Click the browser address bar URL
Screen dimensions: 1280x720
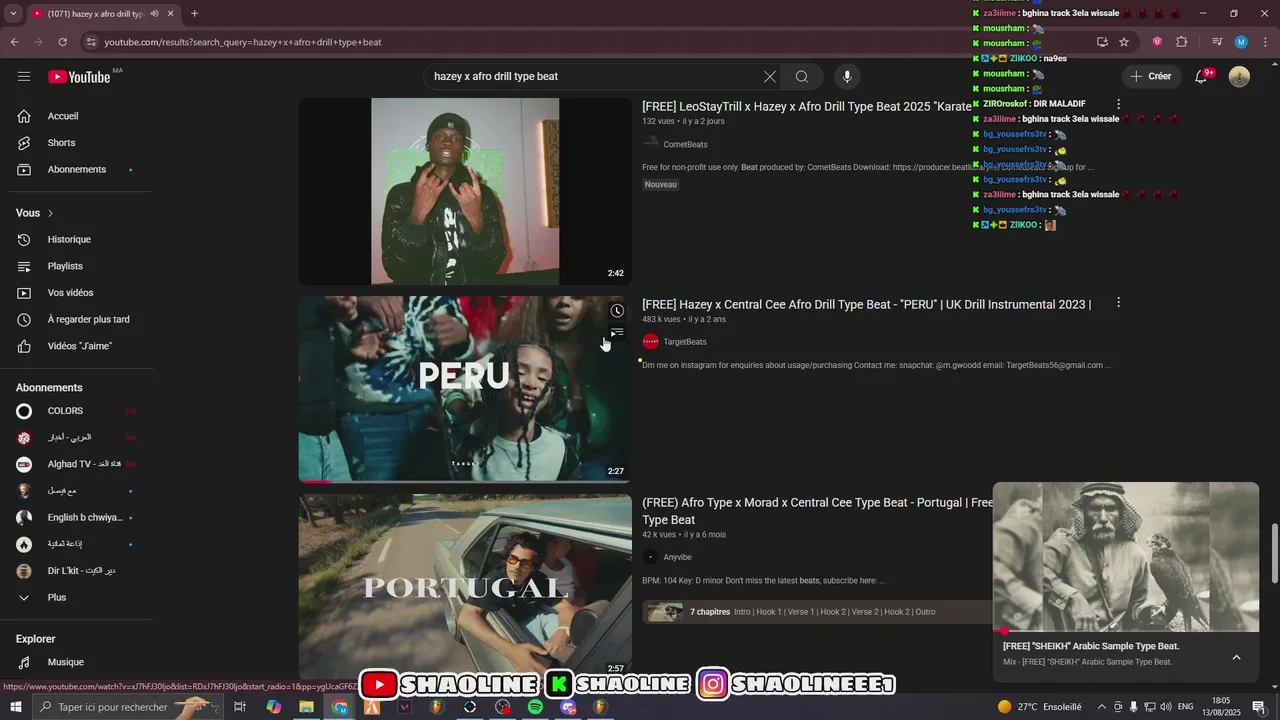click(243, 42)
